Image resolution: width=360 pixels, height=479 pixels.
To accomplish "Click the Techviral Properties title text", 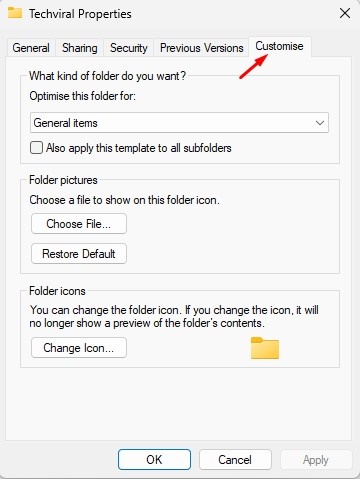I will click(80, 14).
